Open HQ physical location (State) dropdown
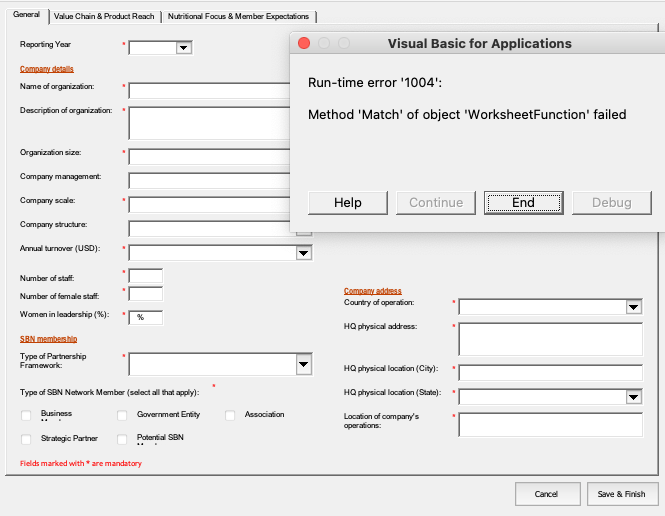Image resolution: width=665 pixels, height=516 pixels. click(x=633, y=397)
